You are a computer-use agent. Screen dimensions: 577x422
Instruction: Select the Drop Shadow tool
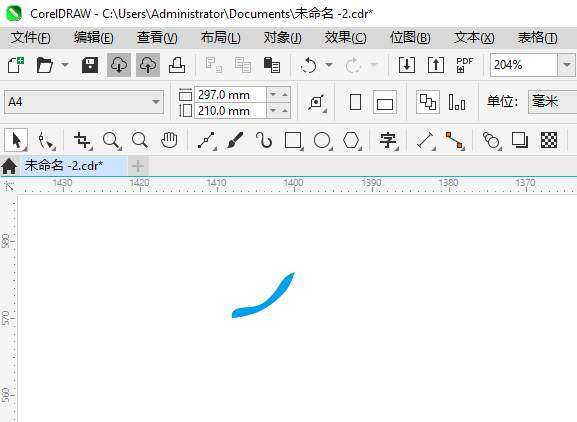pyautogui.click(x=520, y=140)
